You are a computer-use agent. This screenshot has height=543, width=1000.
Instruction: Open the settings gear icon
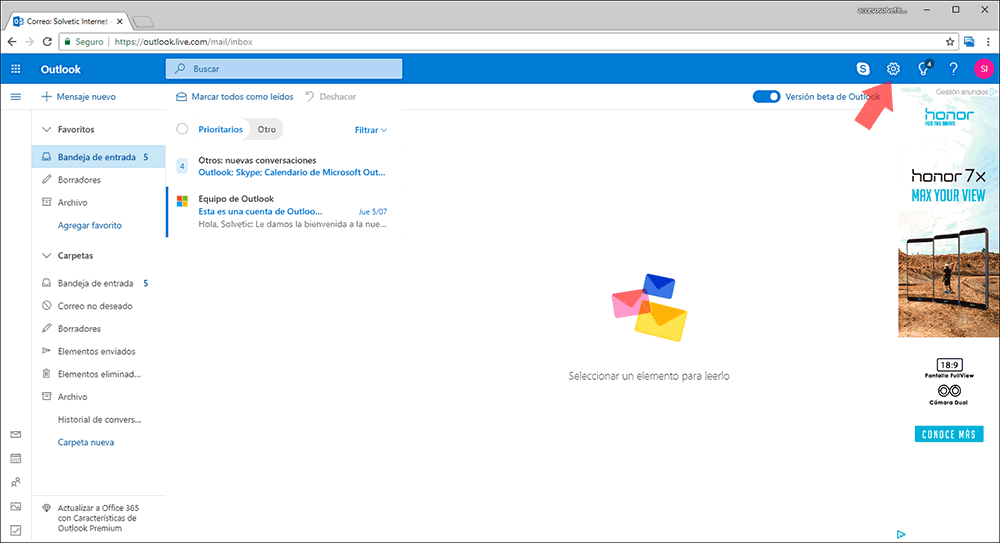coord(893,69)
